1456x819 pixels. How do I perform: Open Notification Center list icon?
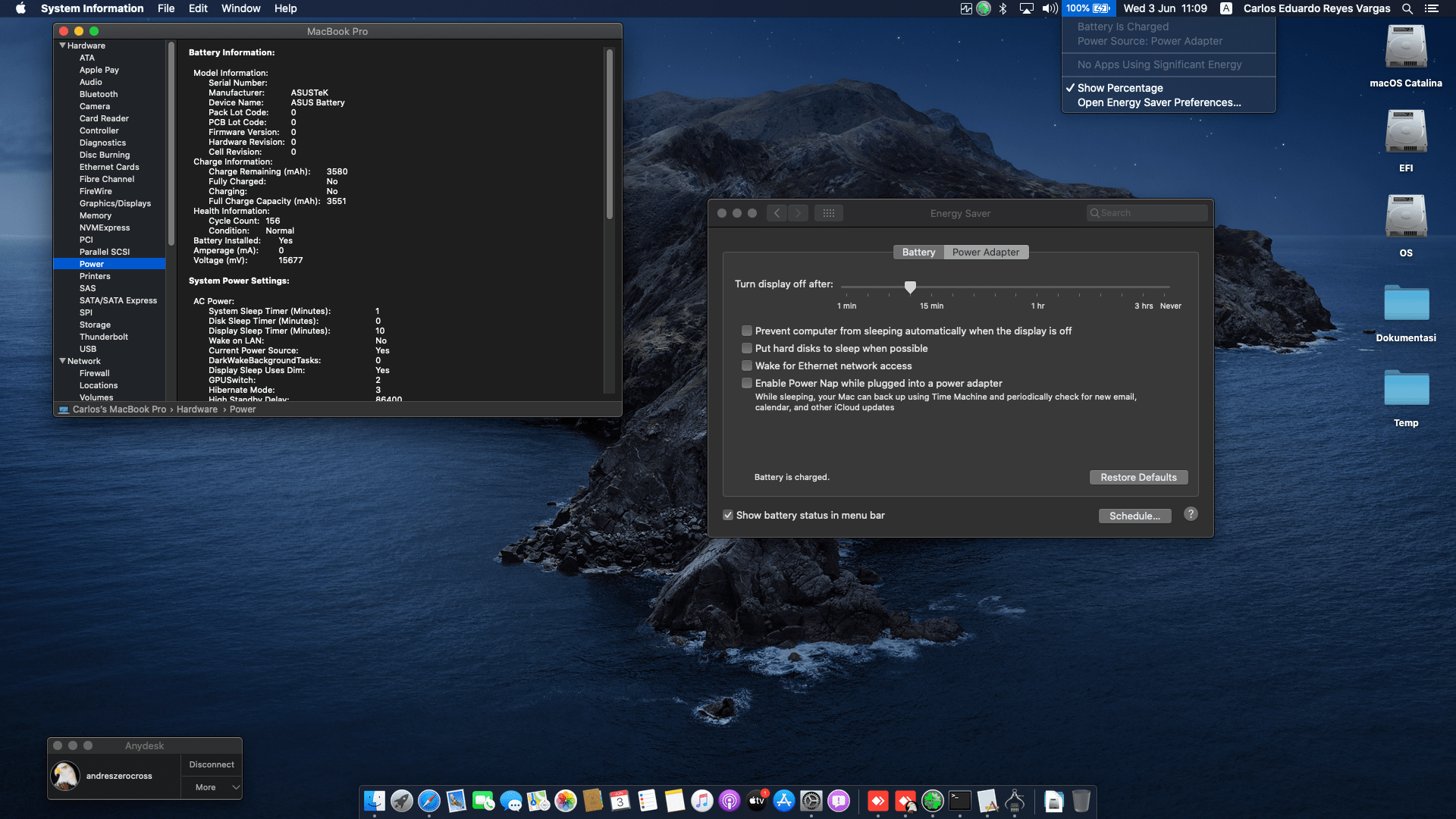coord(1432,8)
